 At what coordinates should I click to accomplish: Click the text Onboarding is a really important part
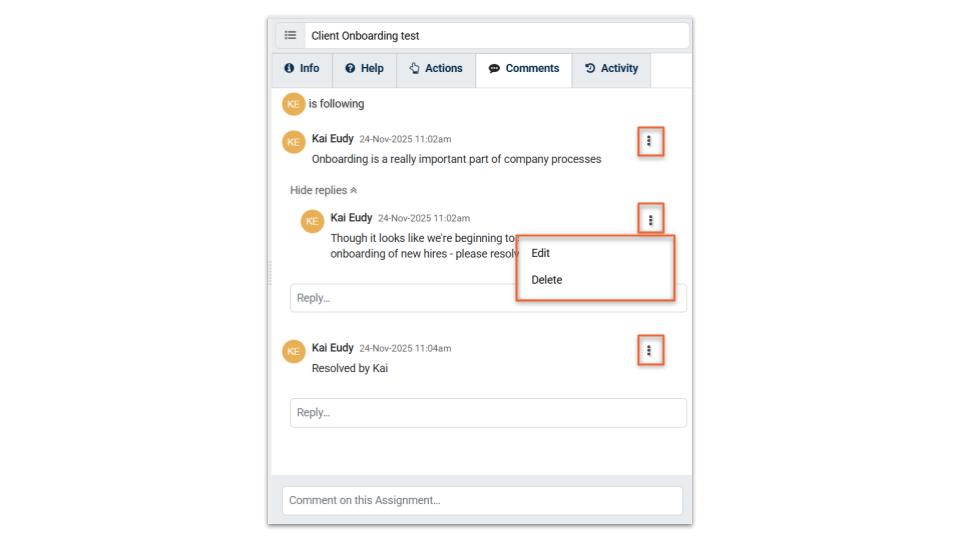click(456, 159)
